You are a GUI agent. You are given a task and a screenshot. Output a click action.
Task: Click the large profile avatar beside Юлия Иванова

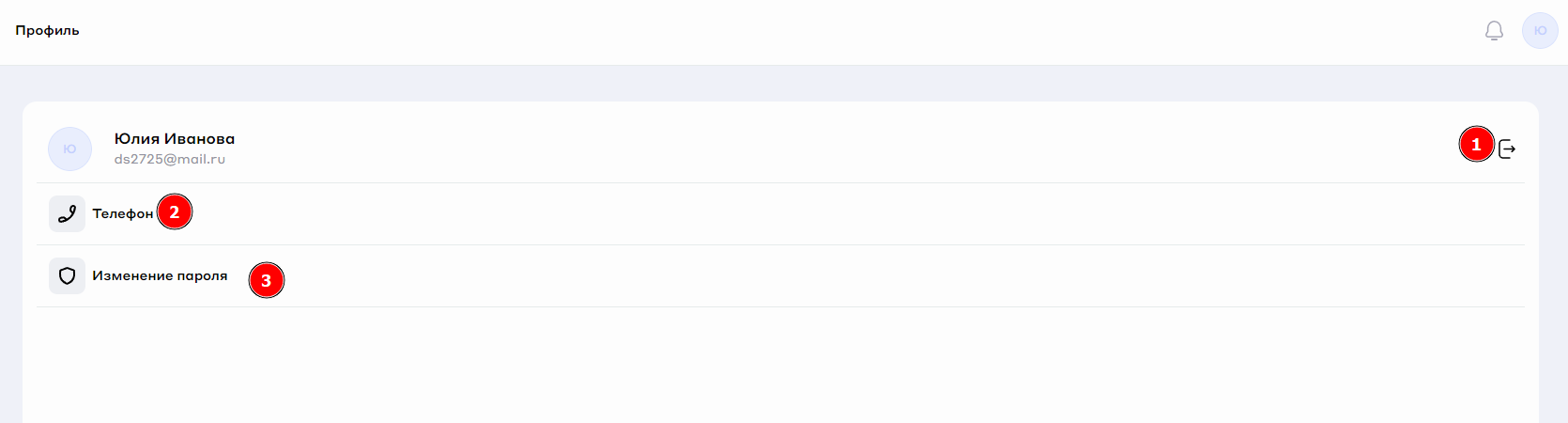(x=69, y=149)
